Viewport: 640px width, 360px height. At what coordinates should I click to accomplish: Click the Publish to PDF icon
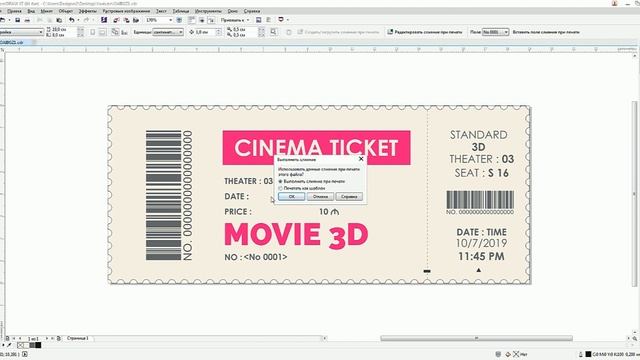pyautogui.click(x=136, y=20)
